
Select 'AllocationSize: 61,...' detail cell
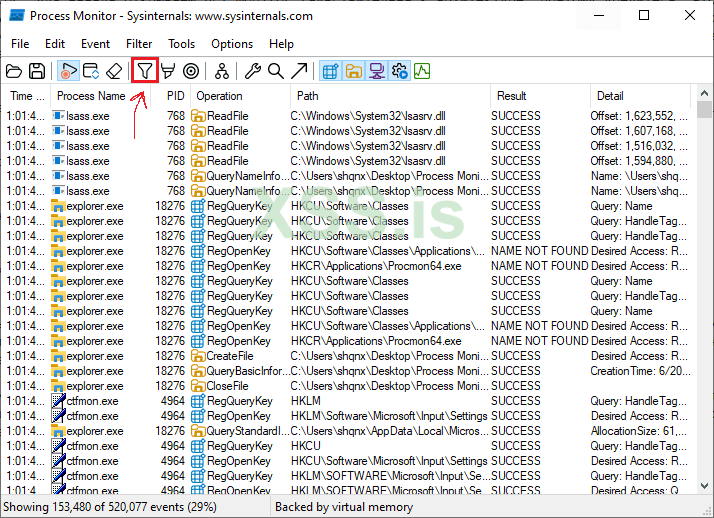tap(639, 431)
